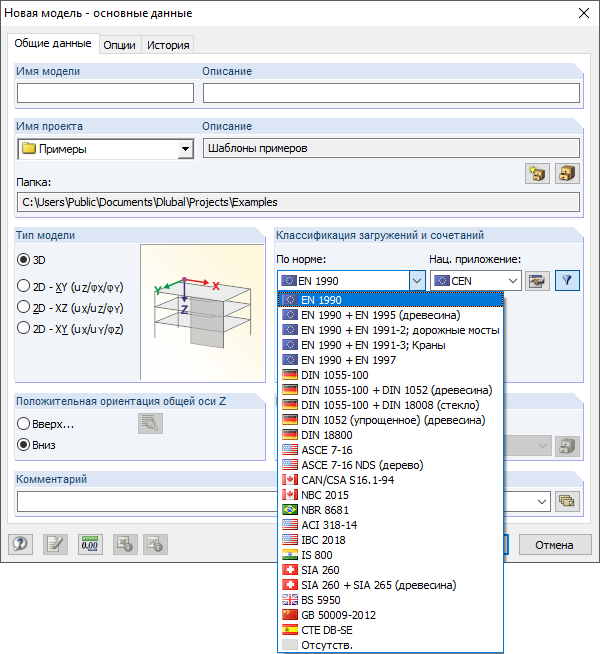The height and width of the screenshot is (654, 600).
Task: Close the New Model dialog window
Action: pos(584,13)
